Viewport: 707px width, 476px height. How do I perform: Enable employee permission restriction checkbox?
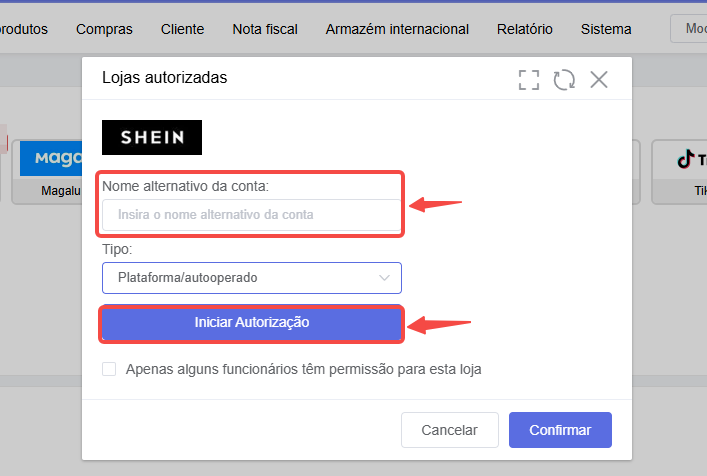(109, 369)
